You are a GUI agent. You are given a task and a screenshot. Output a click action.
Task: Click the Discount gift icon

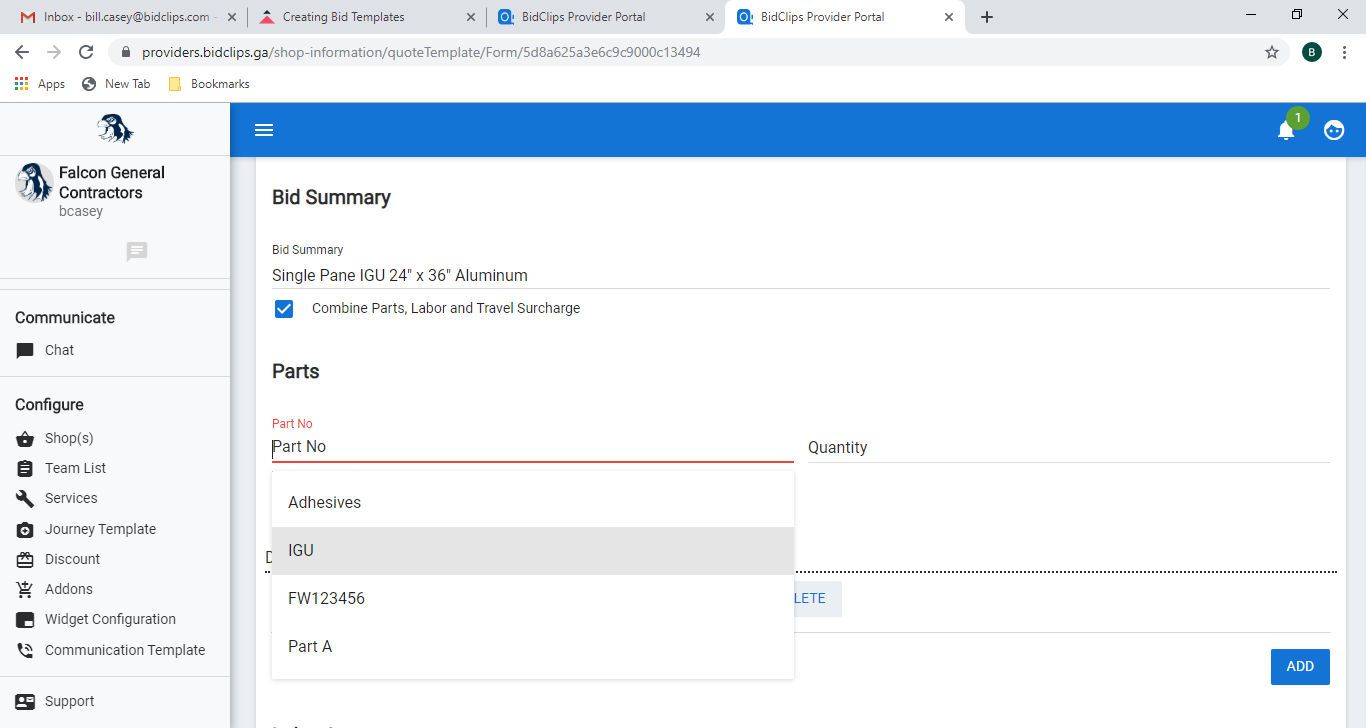[x=25, y=559]
